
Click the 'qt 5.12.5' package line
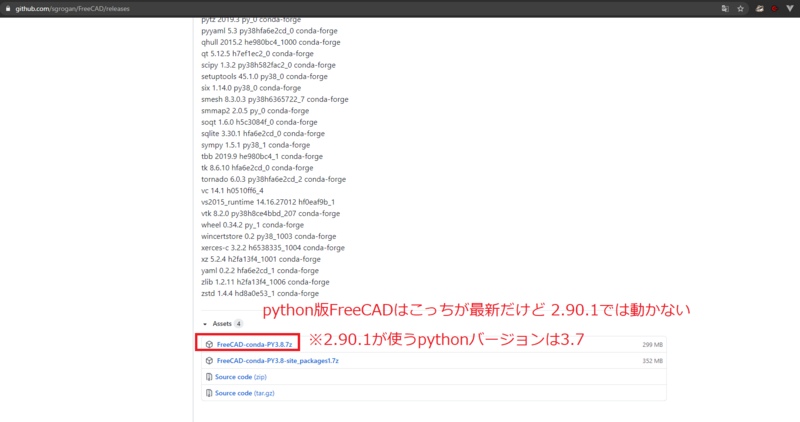point(257,54)
